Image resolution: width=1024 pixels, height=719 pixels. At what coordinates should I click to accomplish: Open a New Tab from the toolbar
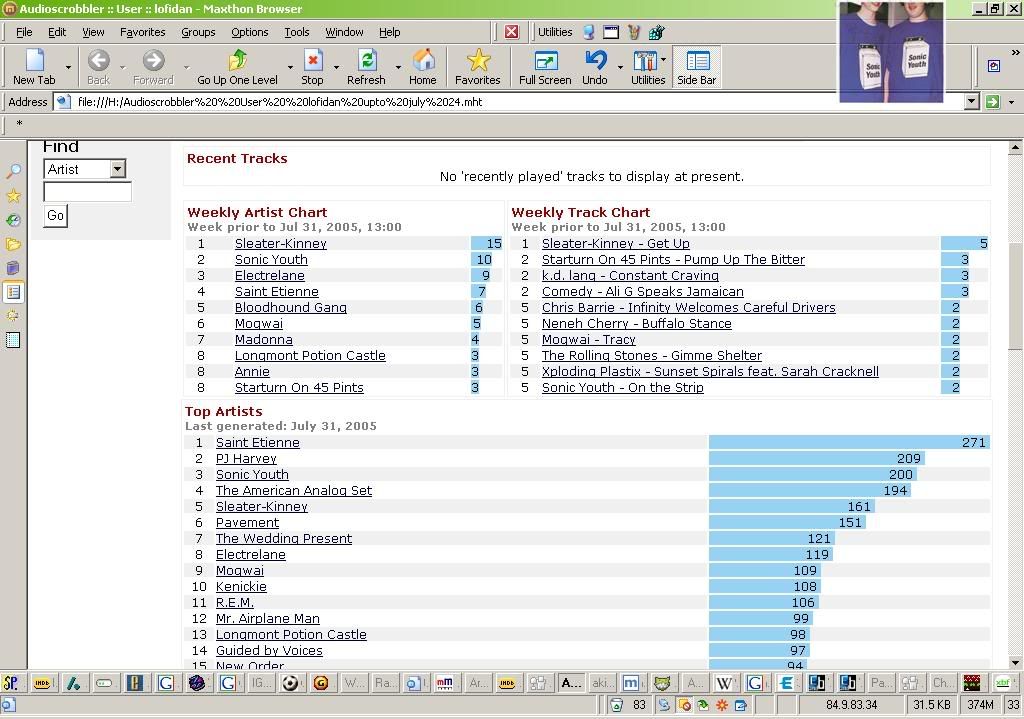(34, 66)
